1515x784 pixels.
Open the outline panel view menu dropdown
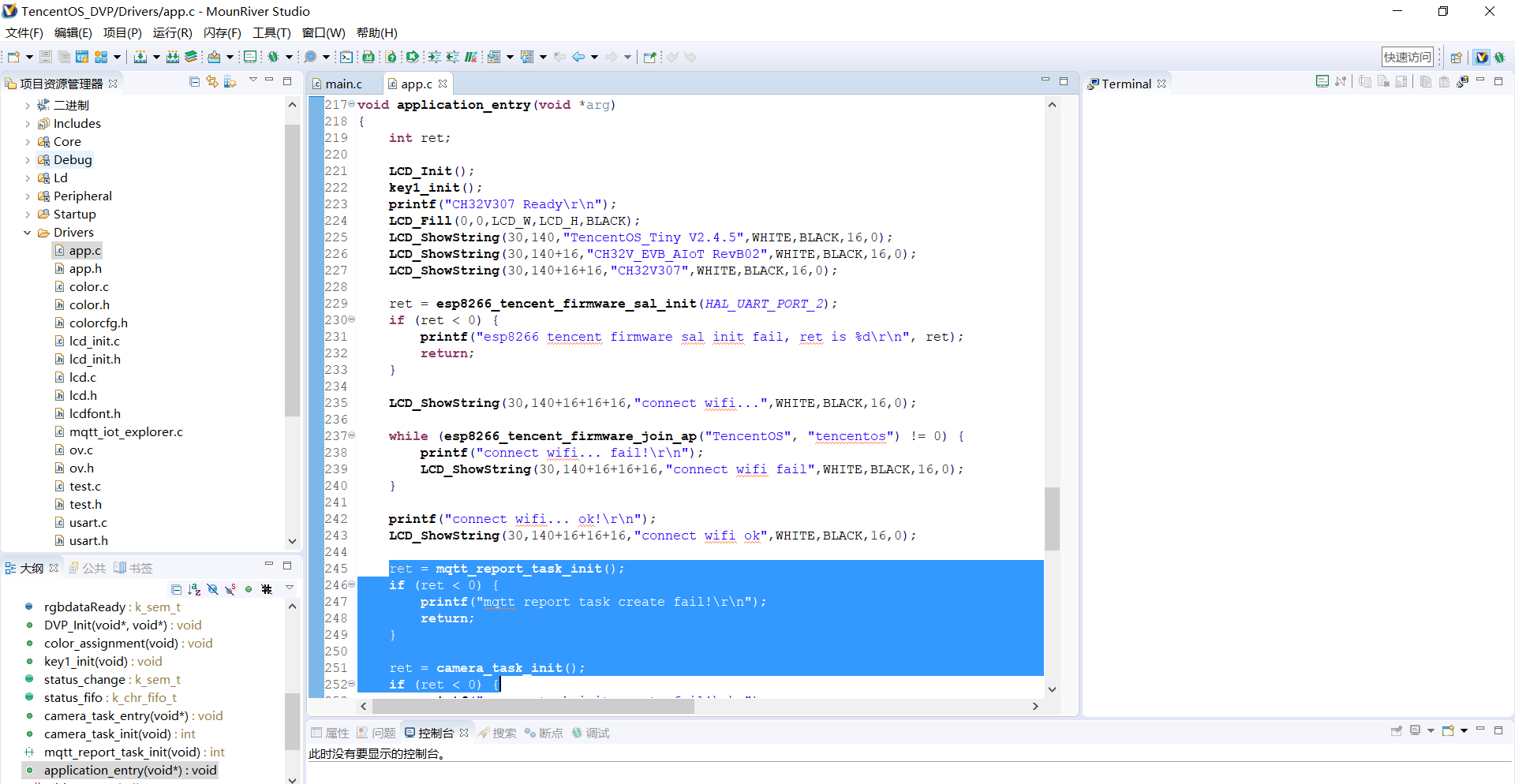click(290, 588)
